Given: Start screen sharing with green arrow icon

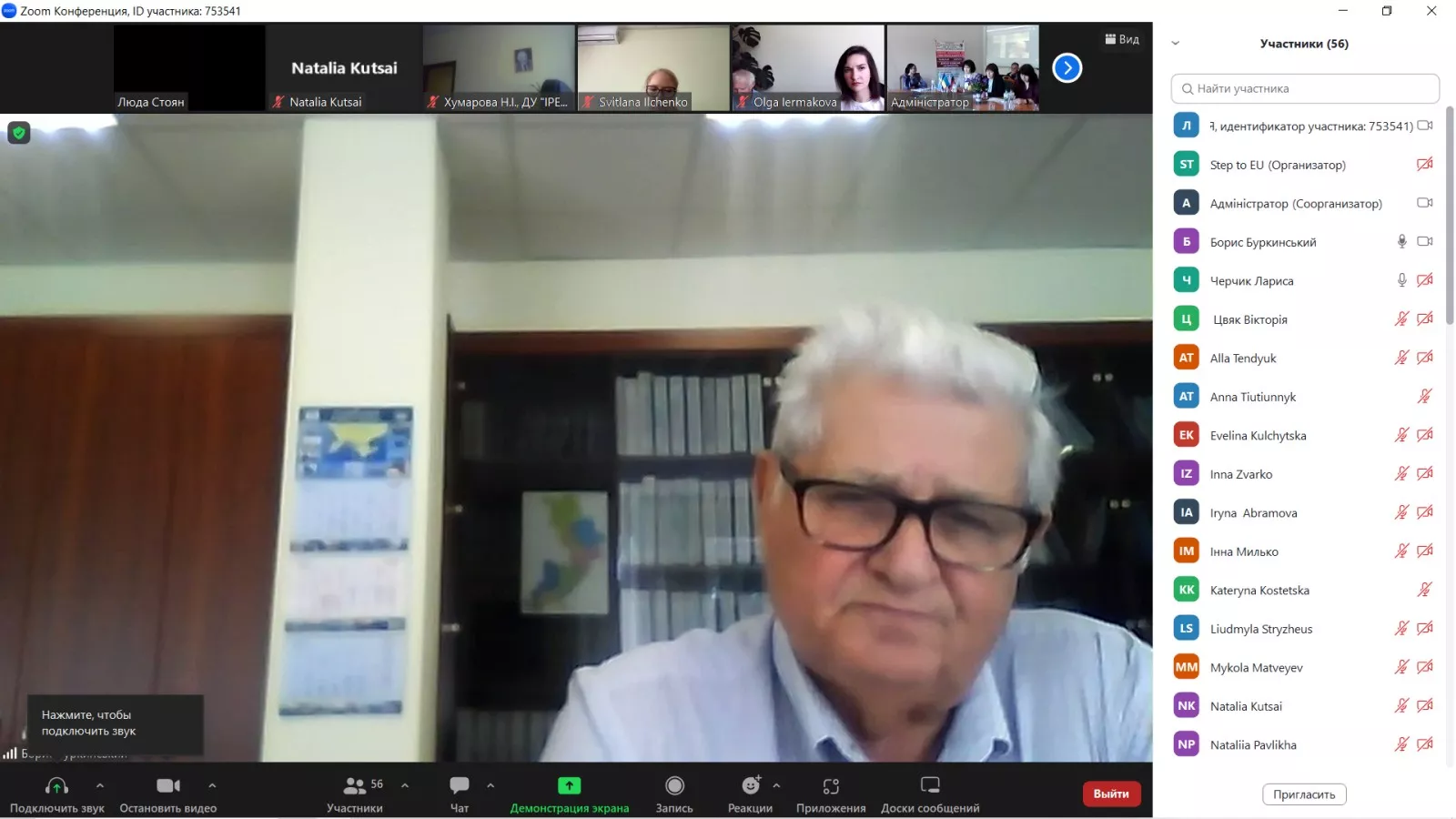Looking at the screenshot, I should coord(569,786).
